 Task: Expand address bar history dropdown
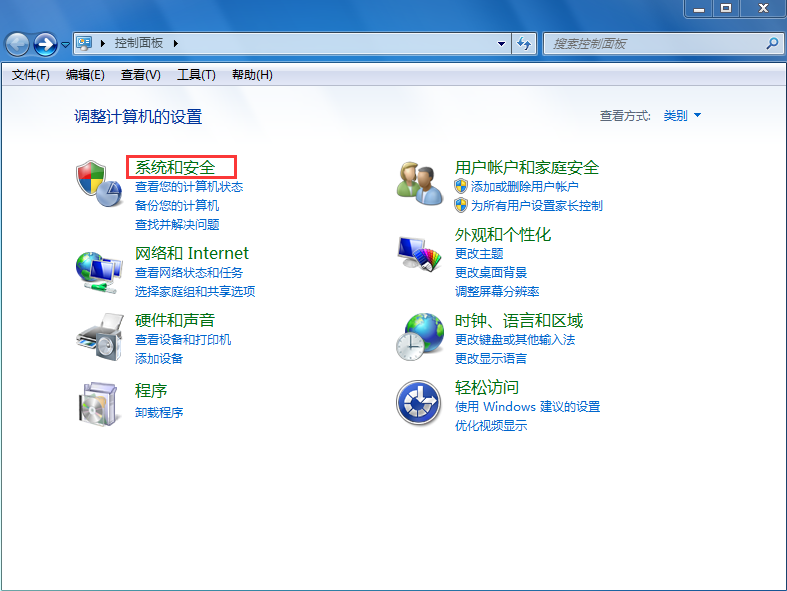point(501,44)
